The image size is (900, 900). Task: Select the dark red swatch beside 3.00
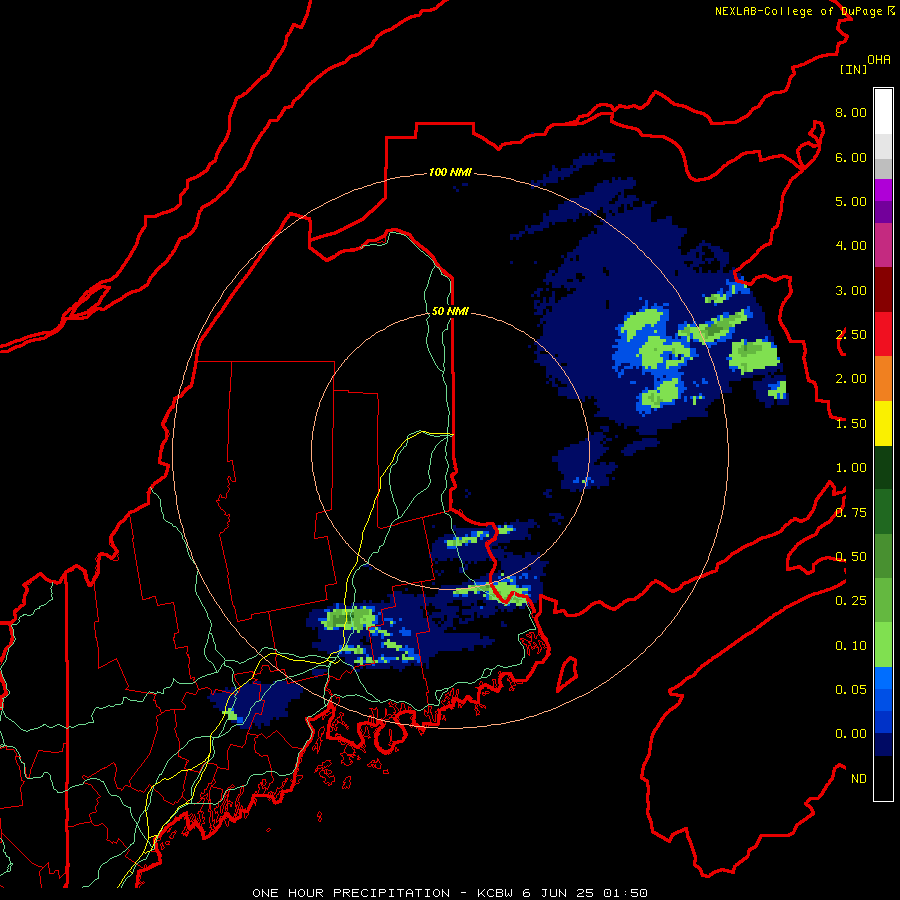[883, 290]
